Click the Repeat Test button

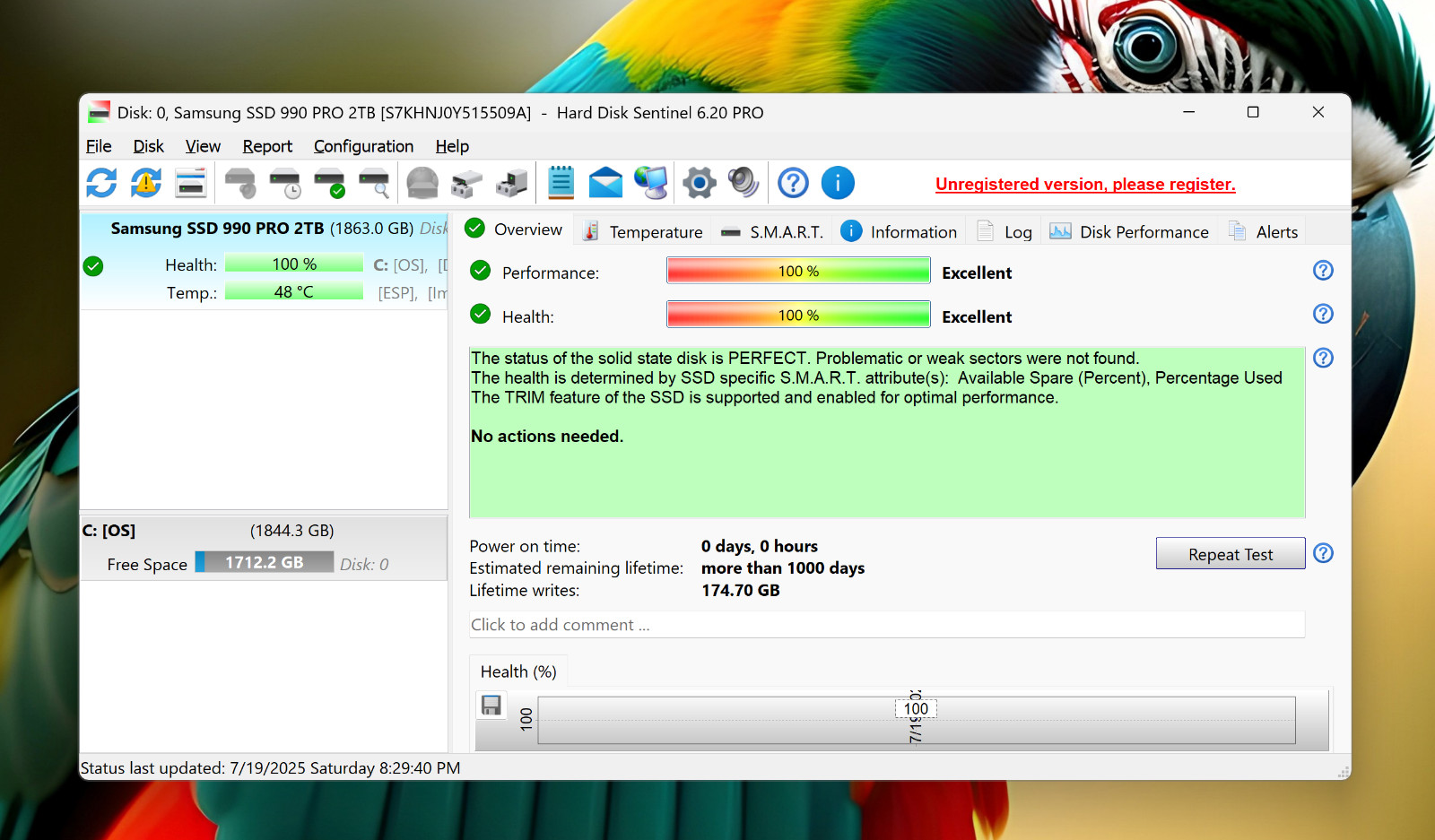click(x=1231, y=554)
